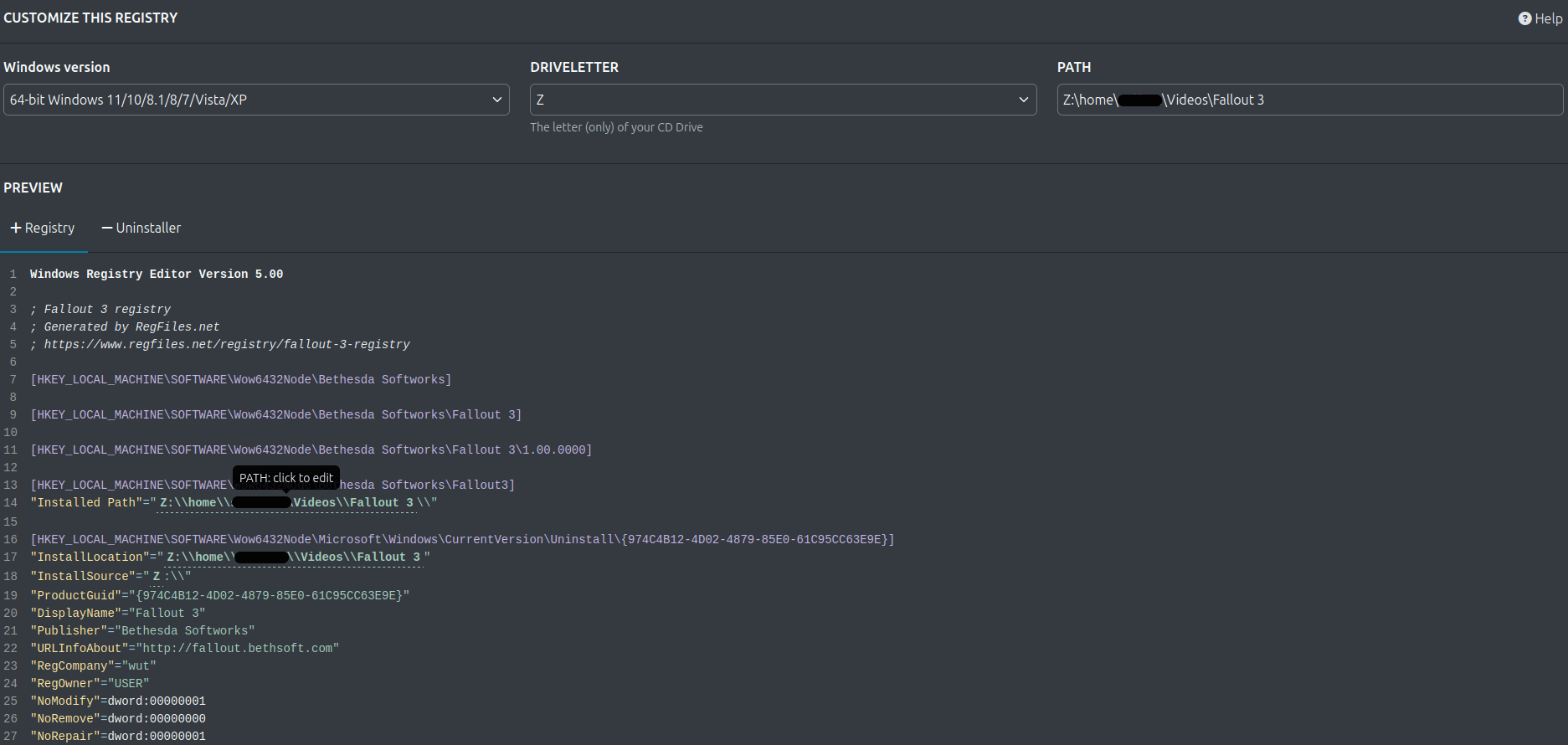Viewport: 1568px width, 745px height.
Task: Click the PATH input field
Action: (x=1309, y=100)
